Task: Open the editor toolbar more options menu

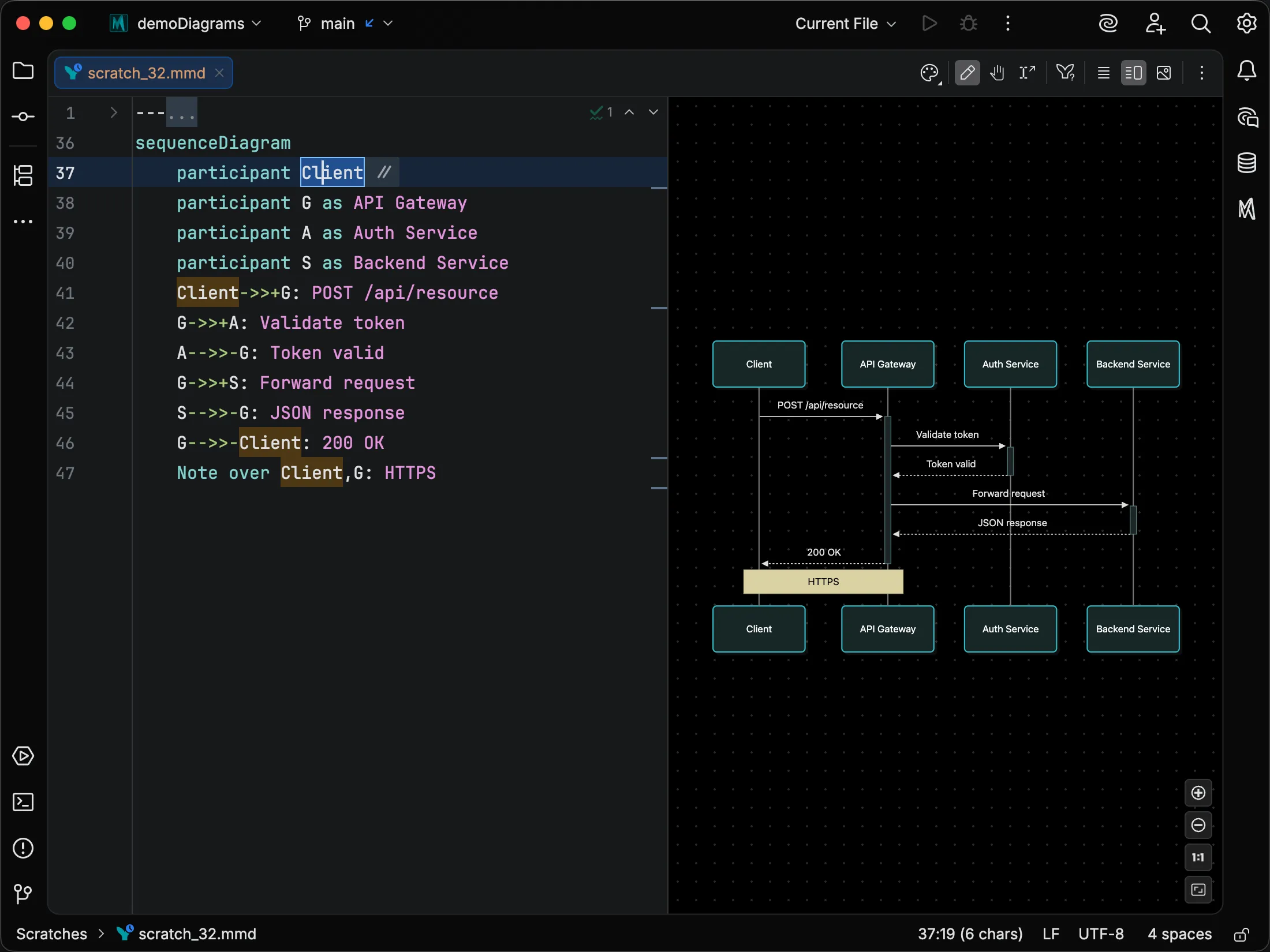Action: pyautogui.click(x=1202, y=73)
